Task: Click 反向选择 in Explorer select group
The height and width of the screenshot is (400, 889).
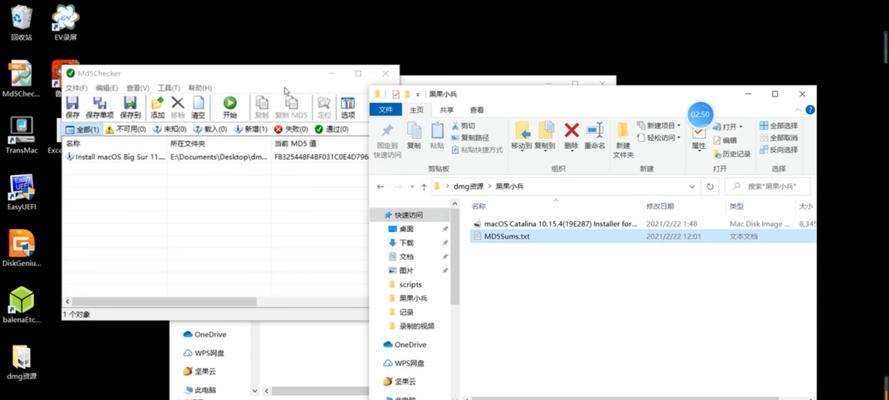Action: tap(778, 150)
